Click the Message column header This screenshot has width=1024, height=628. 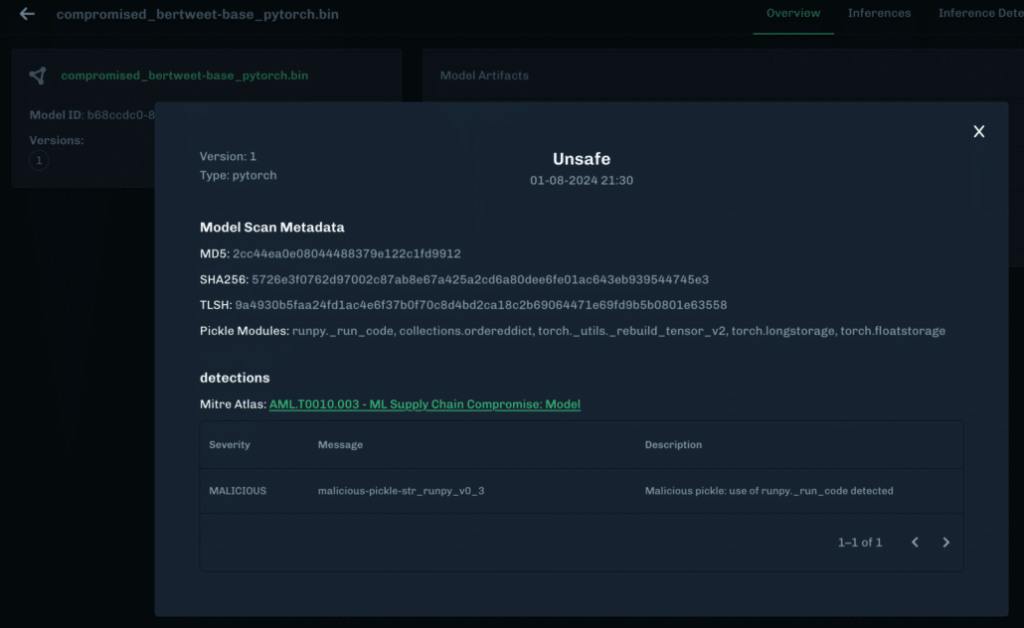click(340, 444)
